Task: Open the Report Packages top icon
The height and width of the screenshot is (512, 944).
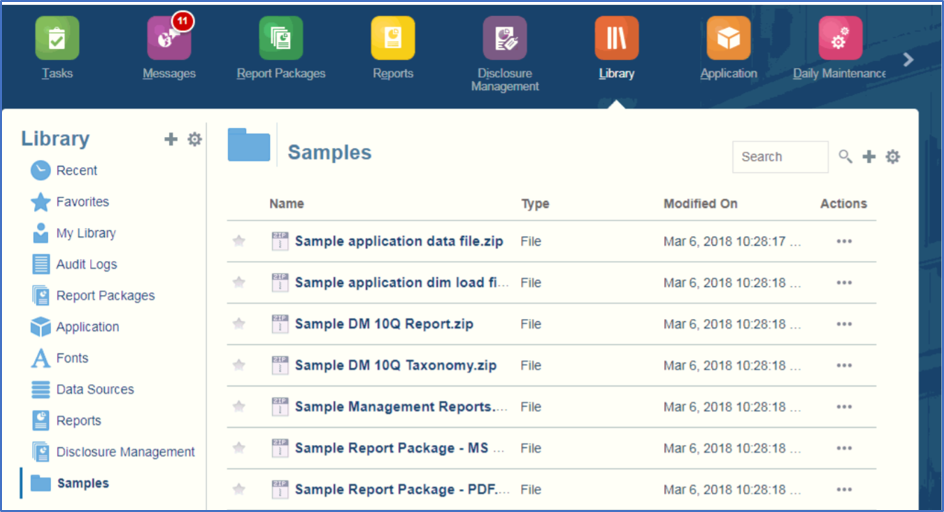Action: click(x=281, y=39)
